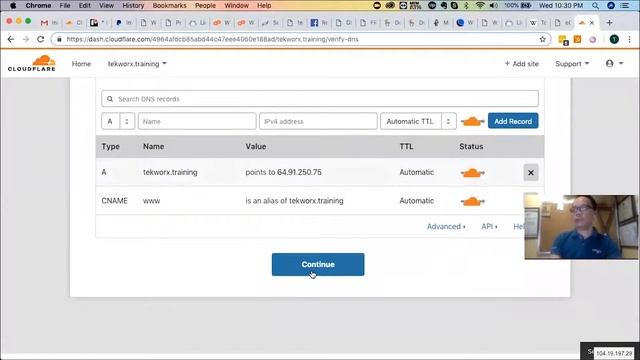The height and width of the screenshot is (360, 640).
Task: Click the www record name
Action: pyautogui.click(x=151, y=201)
